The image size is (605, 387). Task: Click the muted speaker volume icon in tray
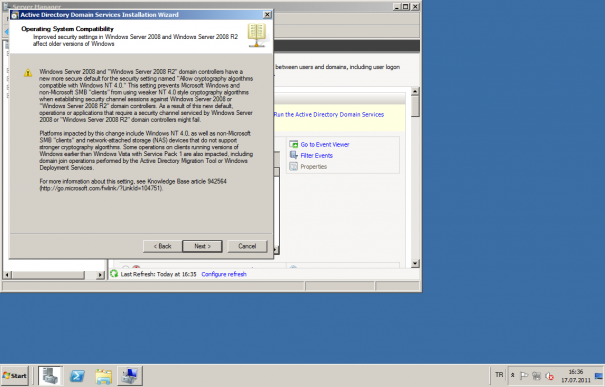click(x=549, y=375)
